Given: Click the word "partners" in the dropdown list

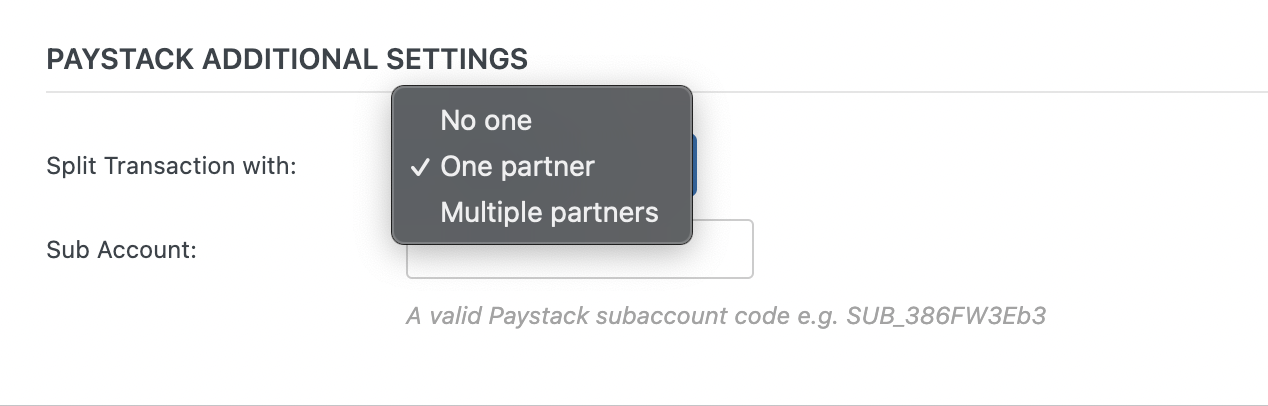Looking at the screenshot, I should click(x=603, y=212).
